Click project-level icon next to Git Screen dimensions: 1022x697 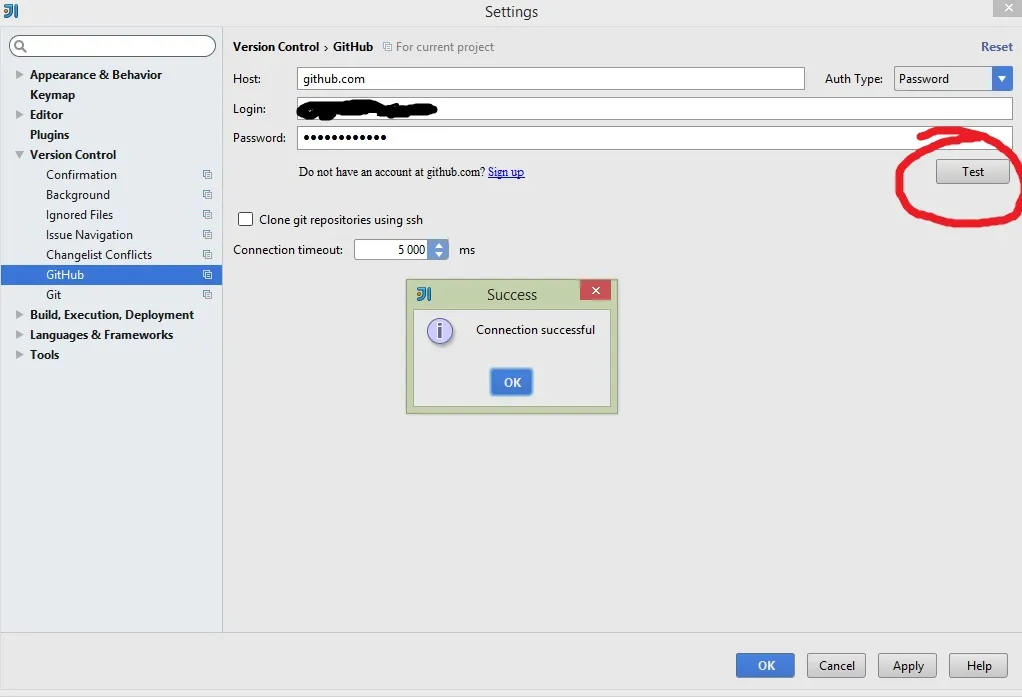(207, 295)
